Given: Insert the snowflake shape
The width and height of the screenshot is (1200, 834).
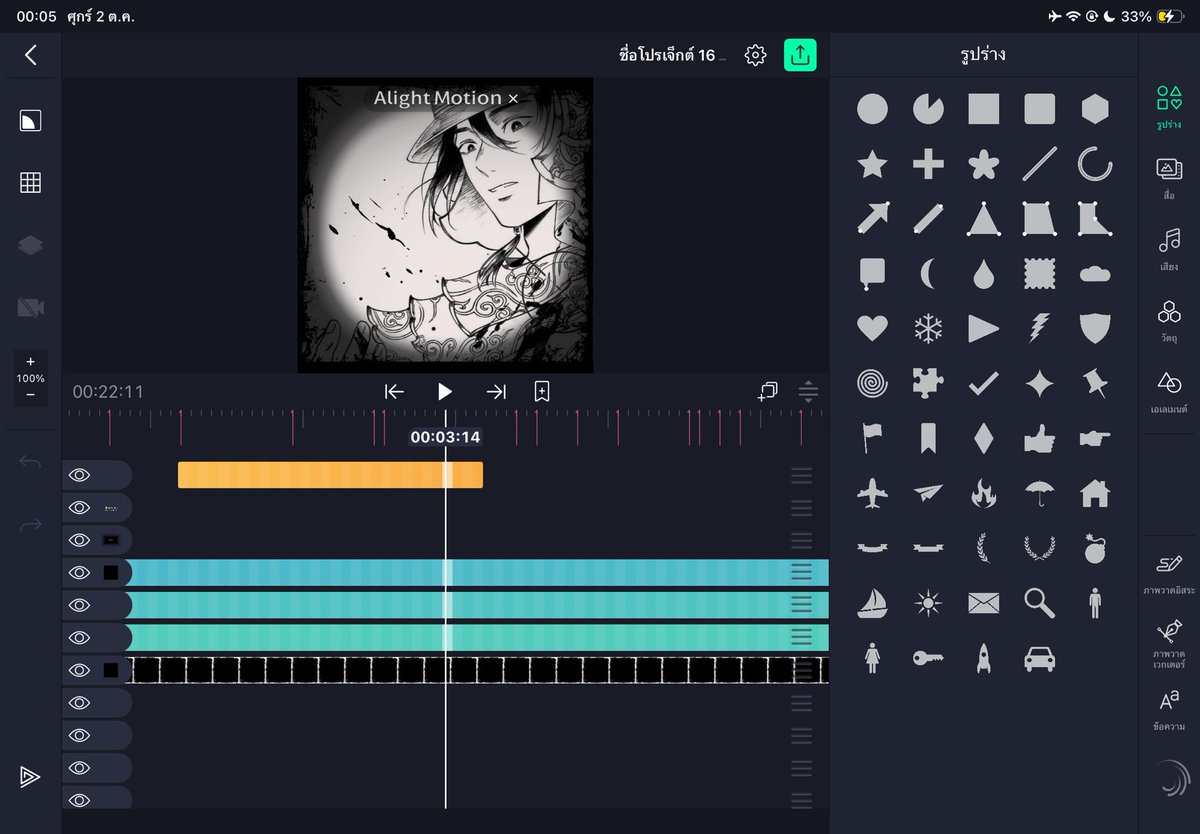Looking at the screenshot, I should tap(928, 328).
